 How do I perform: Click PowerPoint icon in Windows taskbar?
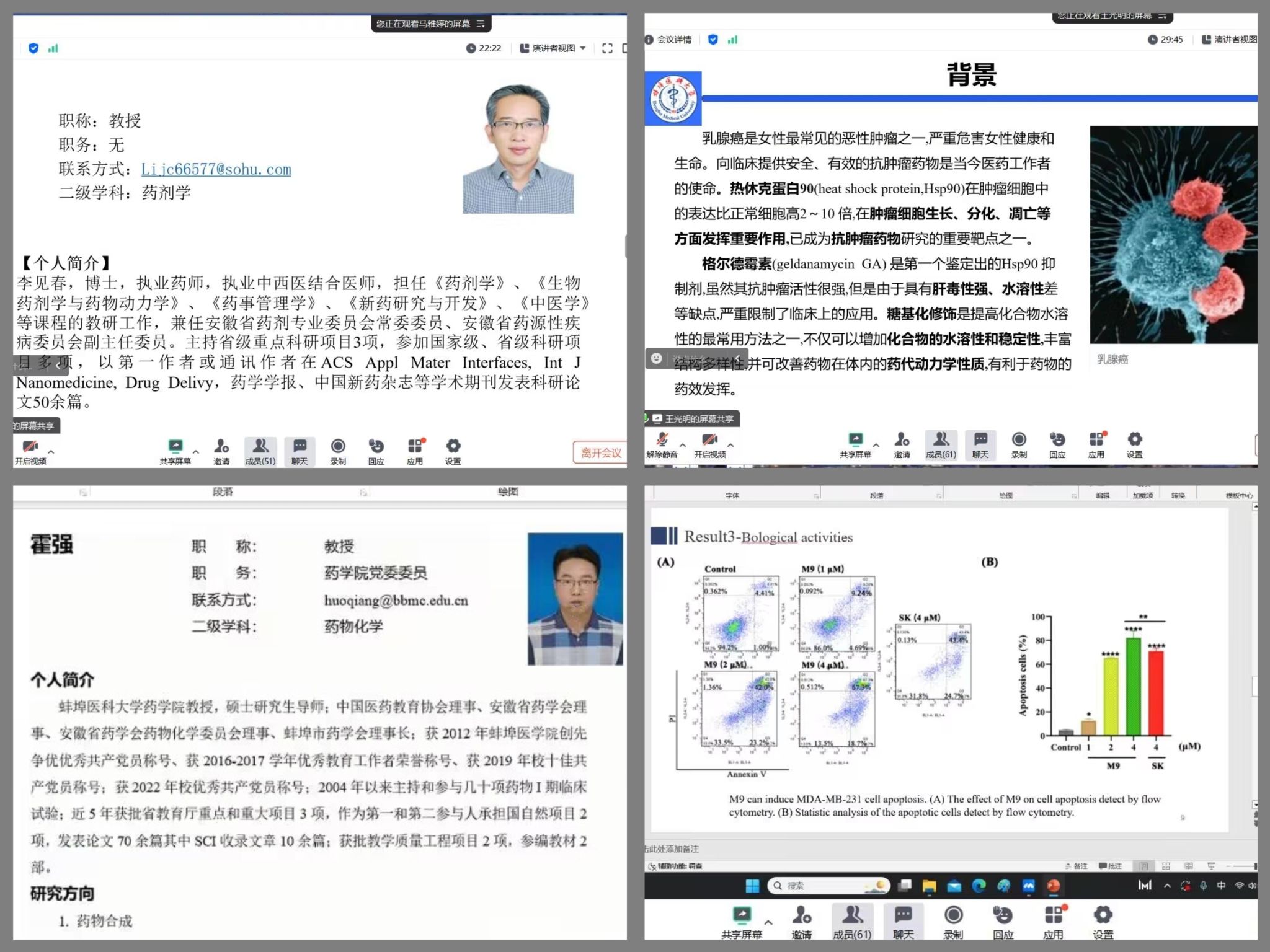(x=1054, y=886)
